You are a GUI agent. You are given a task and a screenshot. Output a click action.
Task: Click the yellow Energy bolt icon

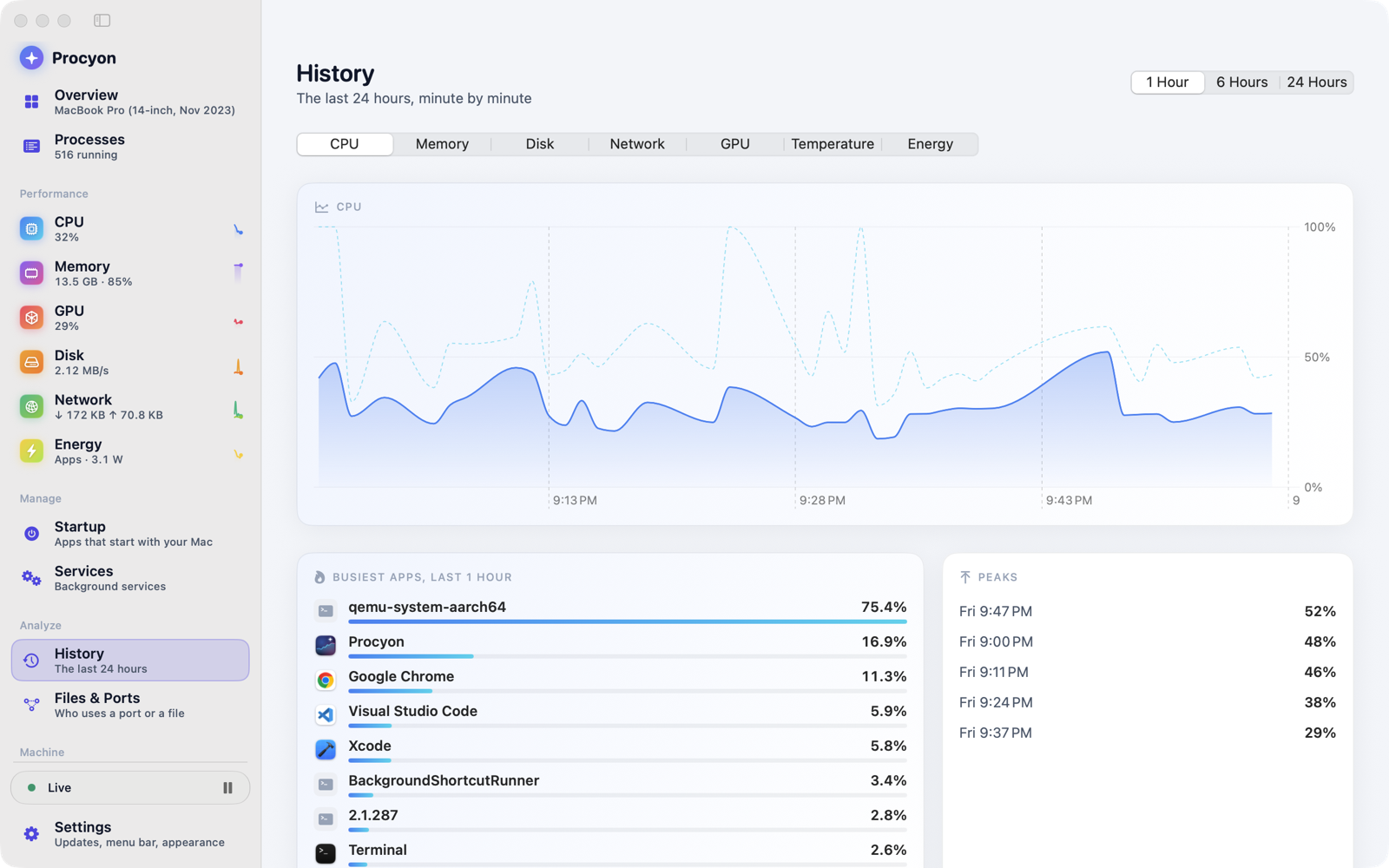31,450
